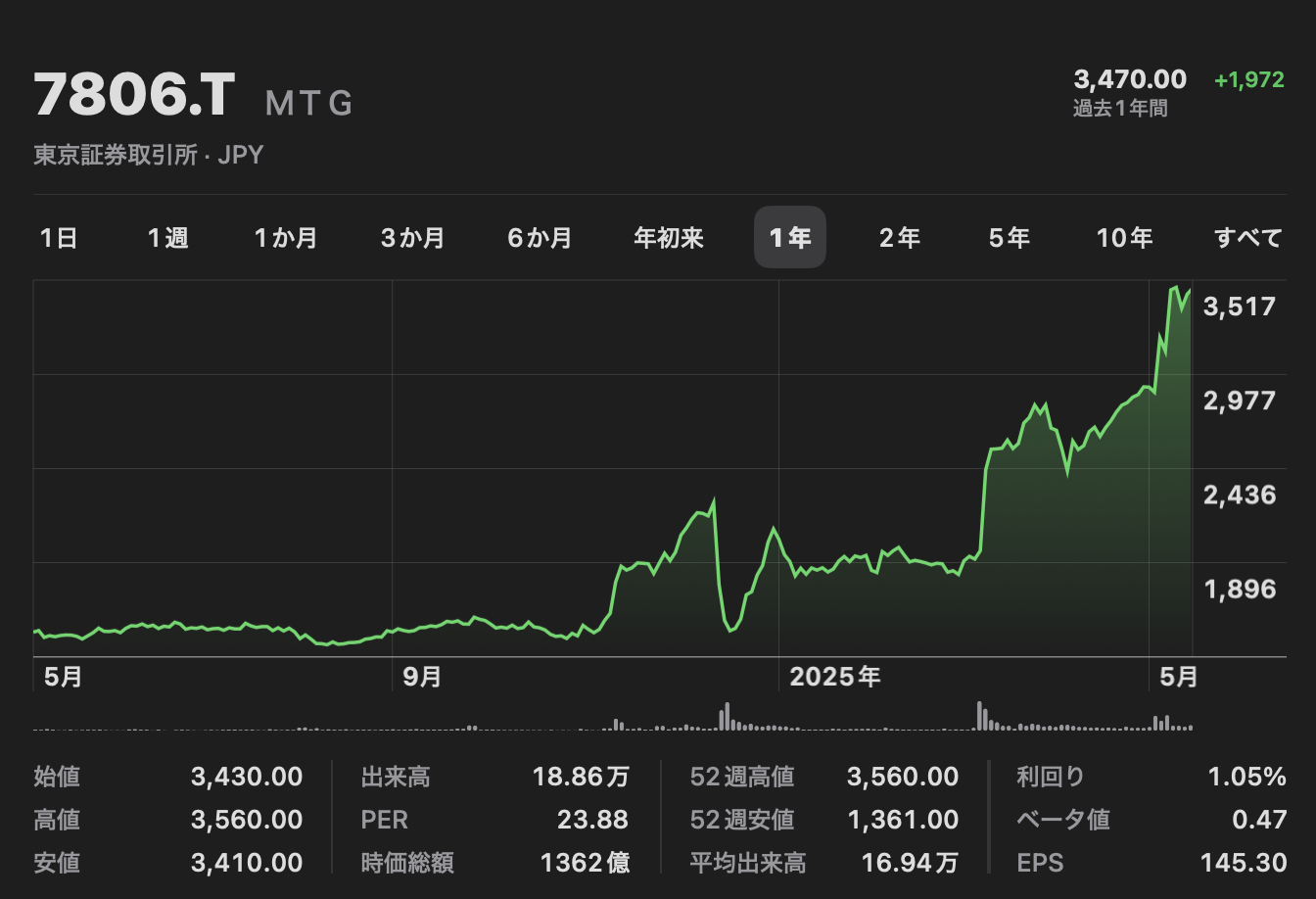Image resolution: width=1316 pixels, height=899 pixels.
Task: Show the 5年 chart range
Action: point(1010,238)
